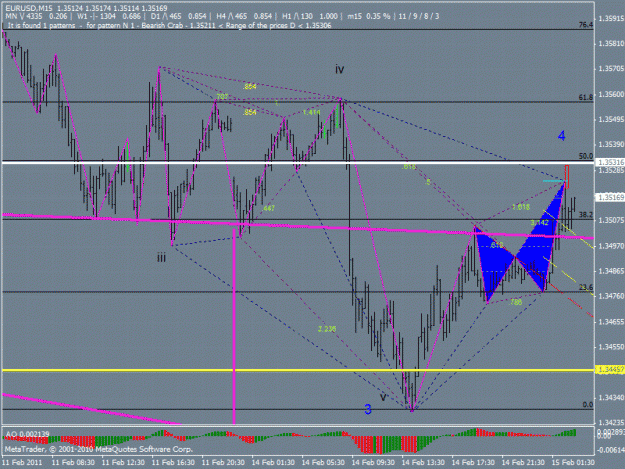The height and width of the screenshot is (469, 625).
Task: Click the 50.0 Fibonacci level label
Action: 586,156
